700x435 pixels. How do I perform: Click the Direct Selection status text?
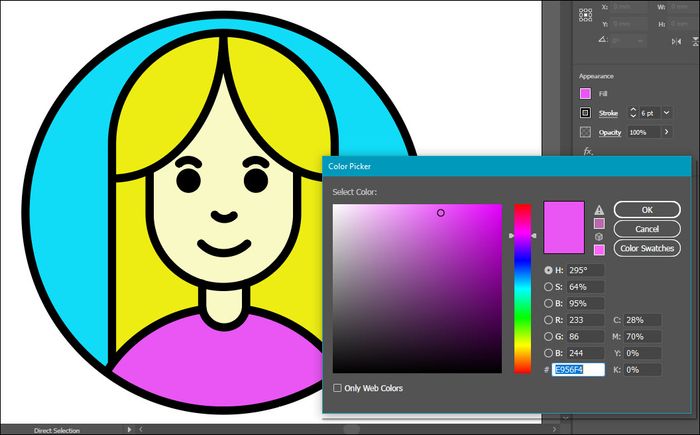[57, 431]
